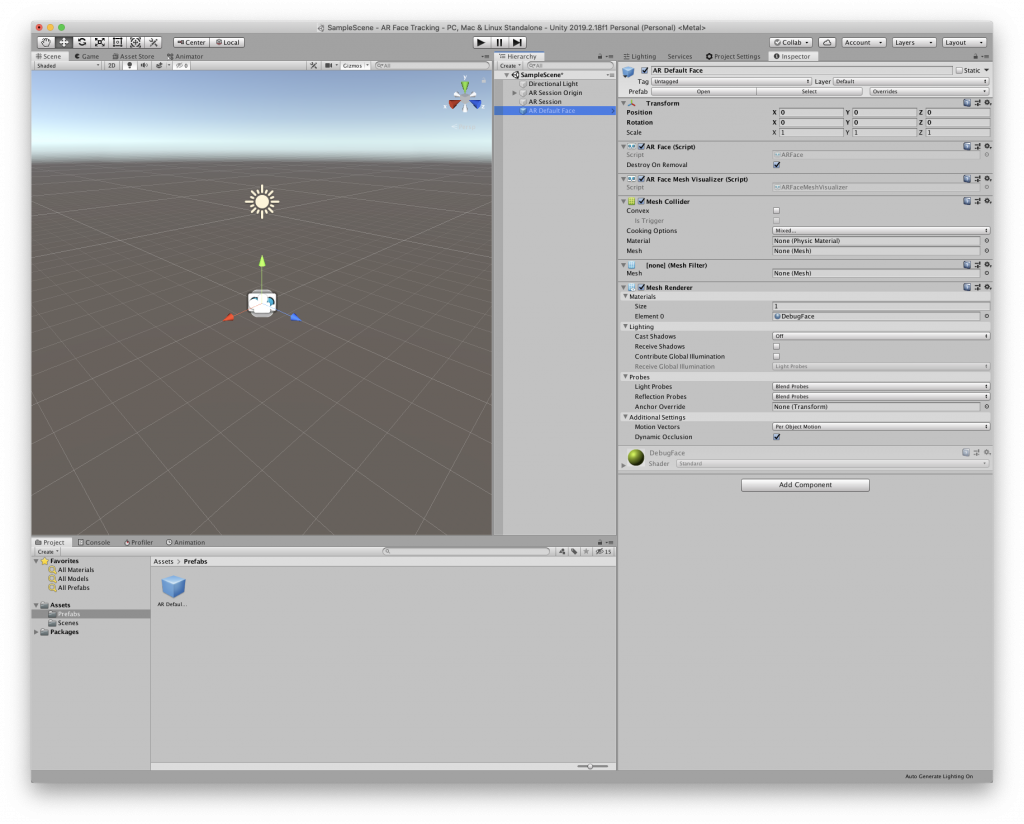1024x824 pixels.
Task: Click the prefab Select button
Action: click(x=809, y=91)
